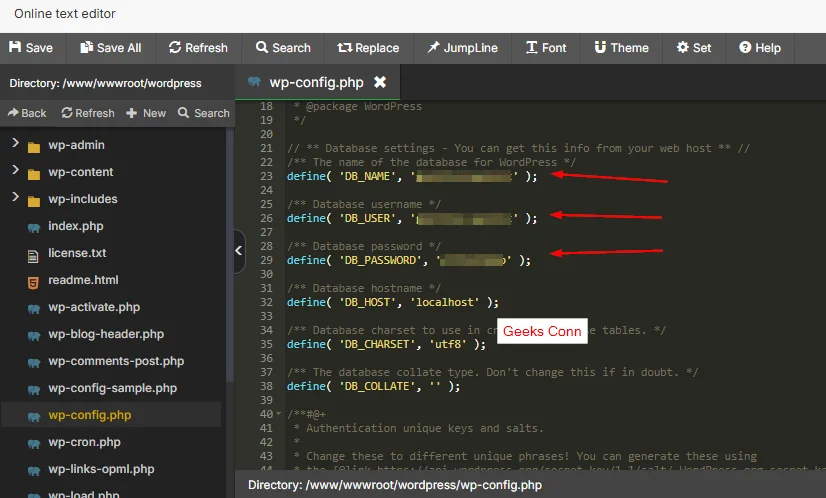
Task: Click the 'localhost' value on line 32
Action: click(445, 302)
